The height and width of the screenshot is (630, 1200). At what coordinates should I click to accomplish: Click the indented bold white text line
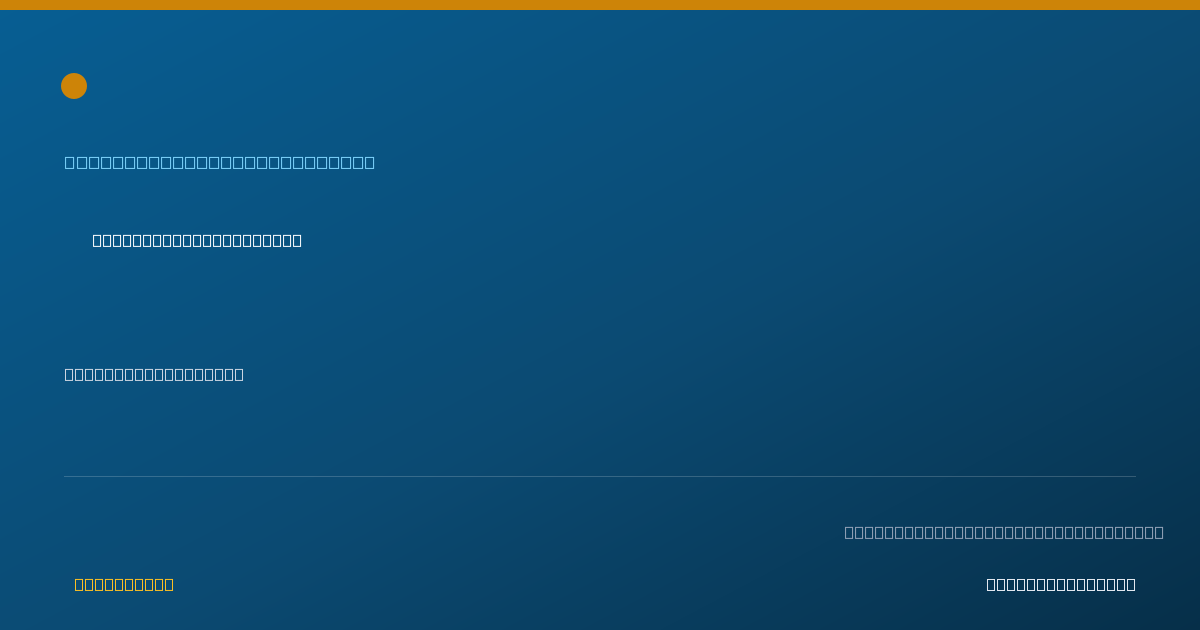tap(197, 240)
